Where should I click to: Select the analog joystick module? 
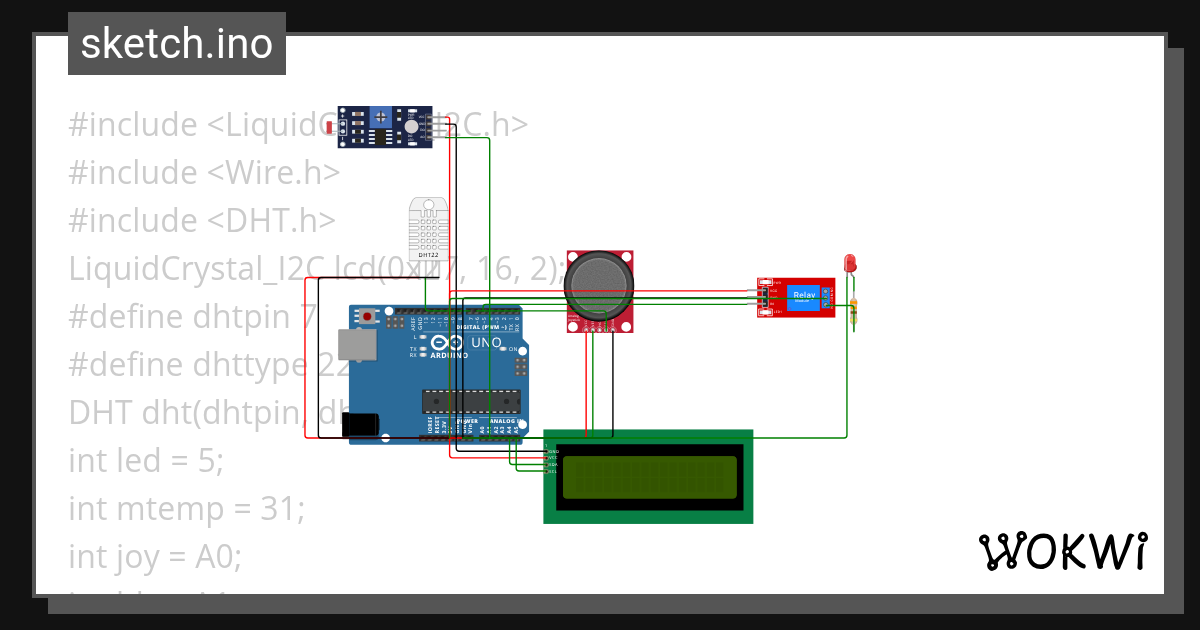point(598,283)
